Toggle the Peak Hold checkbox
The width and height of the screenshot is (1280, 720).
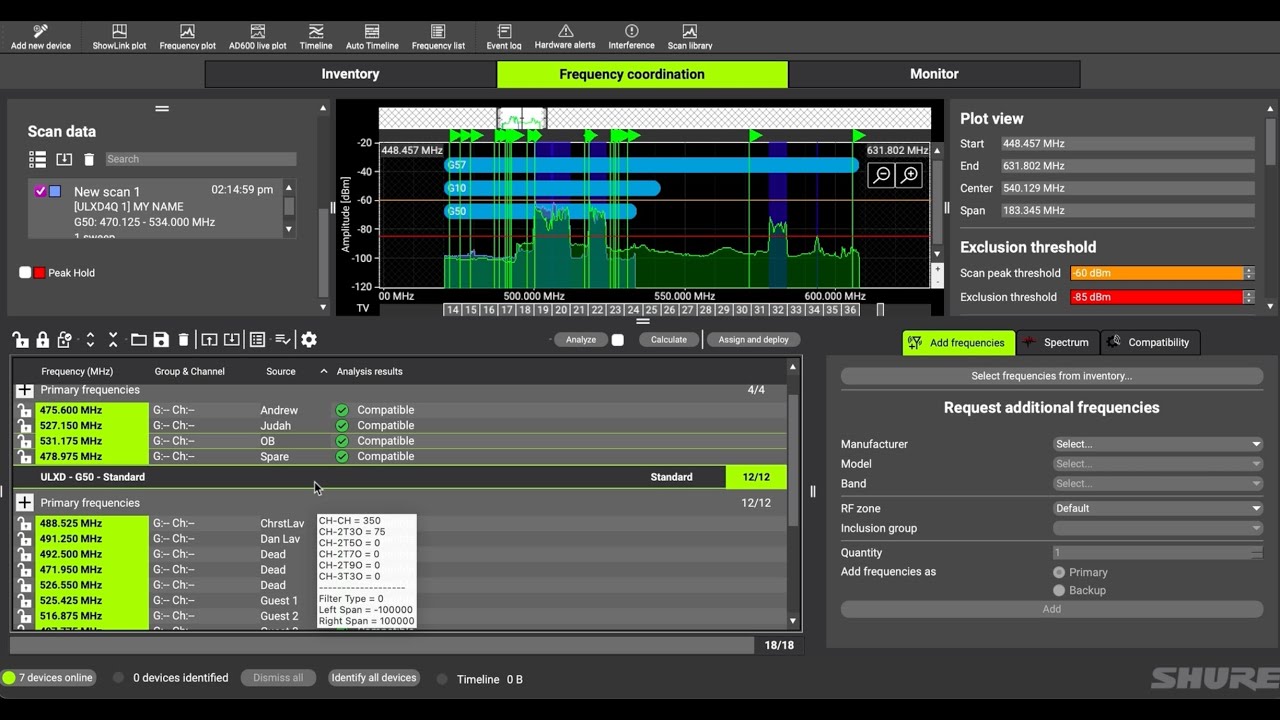25,272
